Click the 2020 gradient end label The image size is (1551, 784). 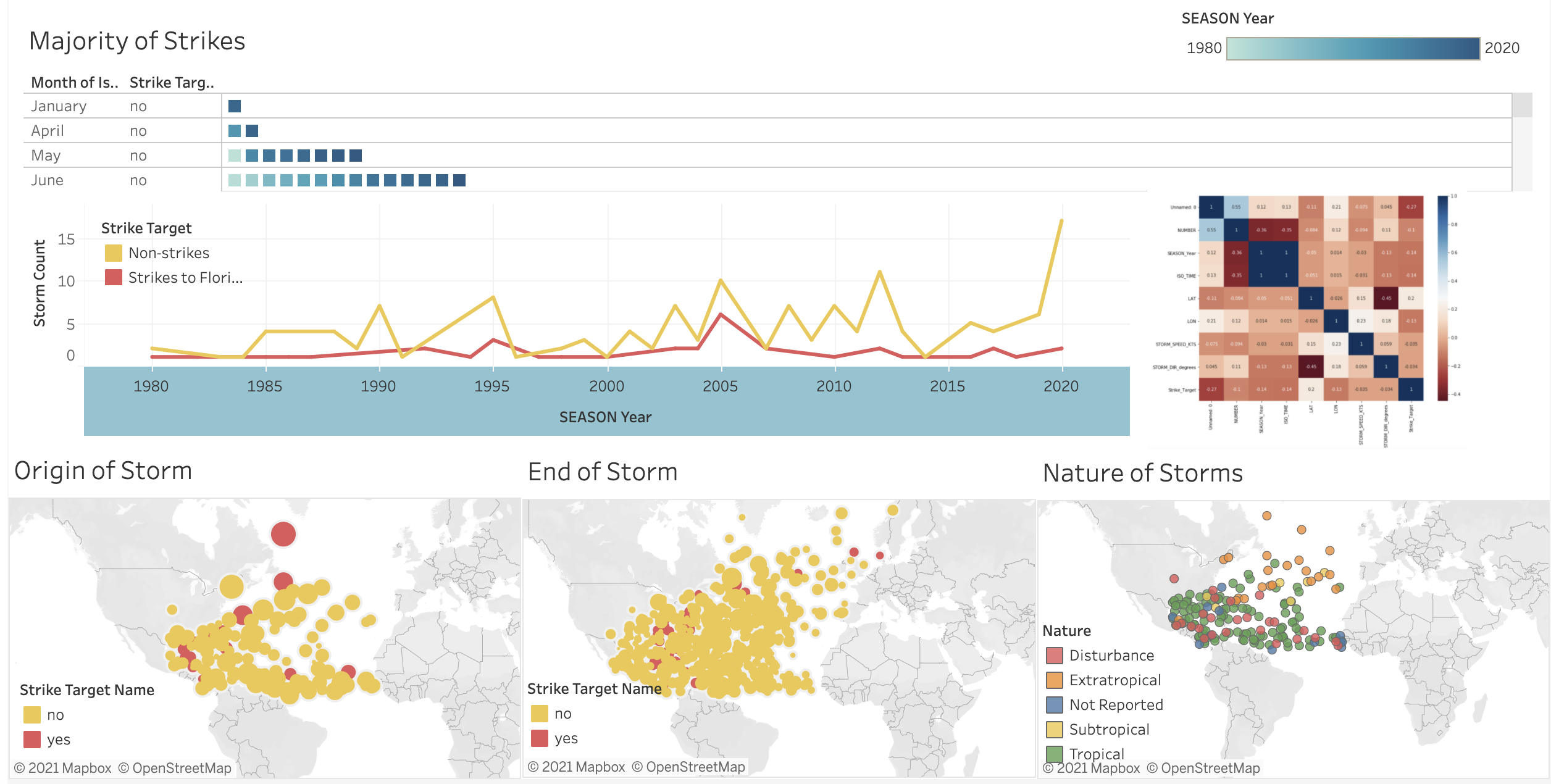point(1502,48)
